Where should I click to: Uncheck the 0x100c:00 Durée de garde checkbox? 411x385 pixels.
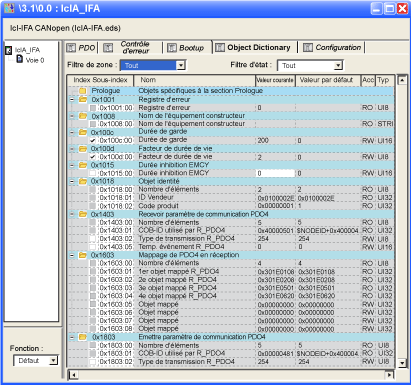[93, 141]
